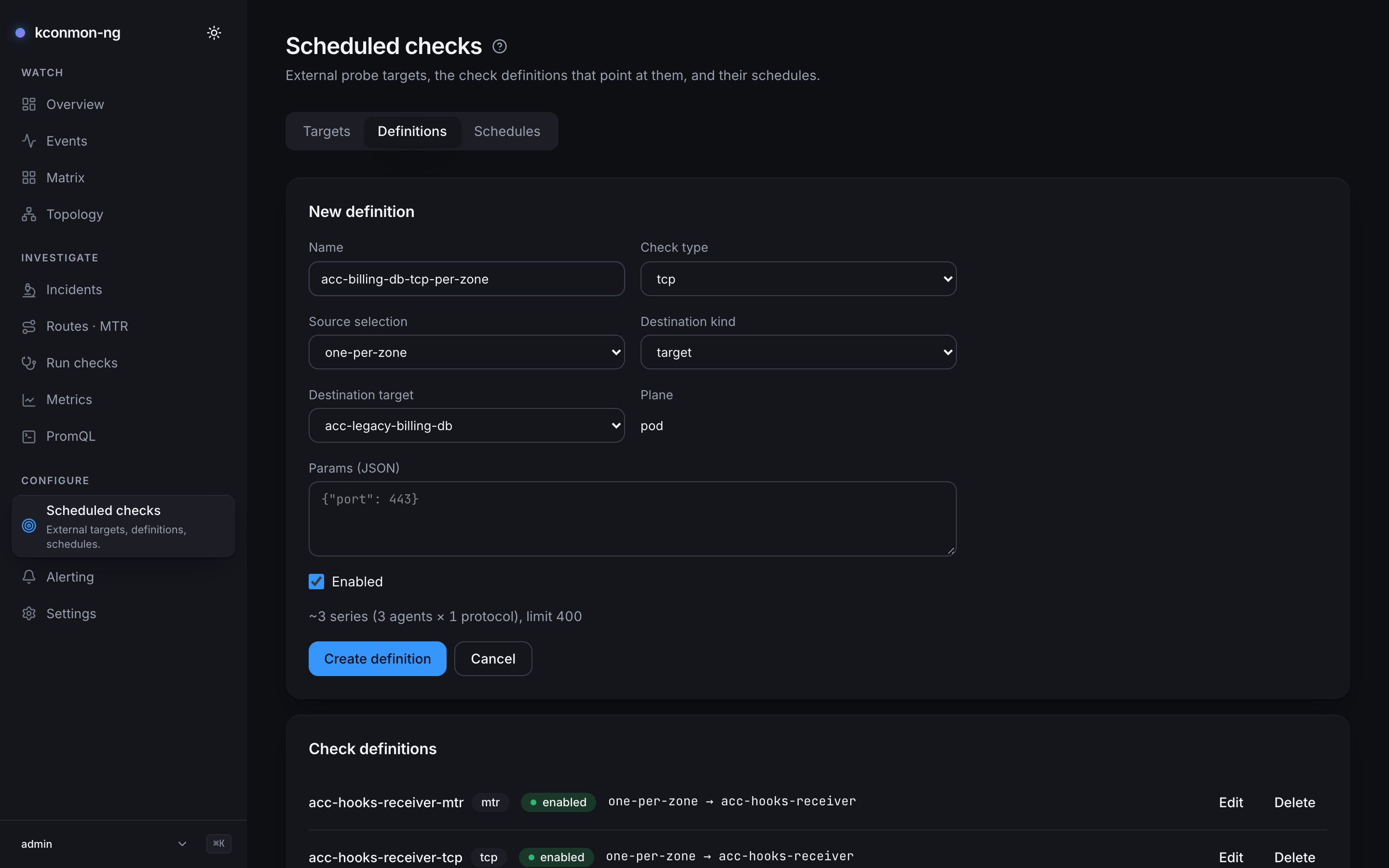This screenshot has width=1389, height=868.
Task: Toggle the light/dark theme sun icon
Action: pos(214,33)
